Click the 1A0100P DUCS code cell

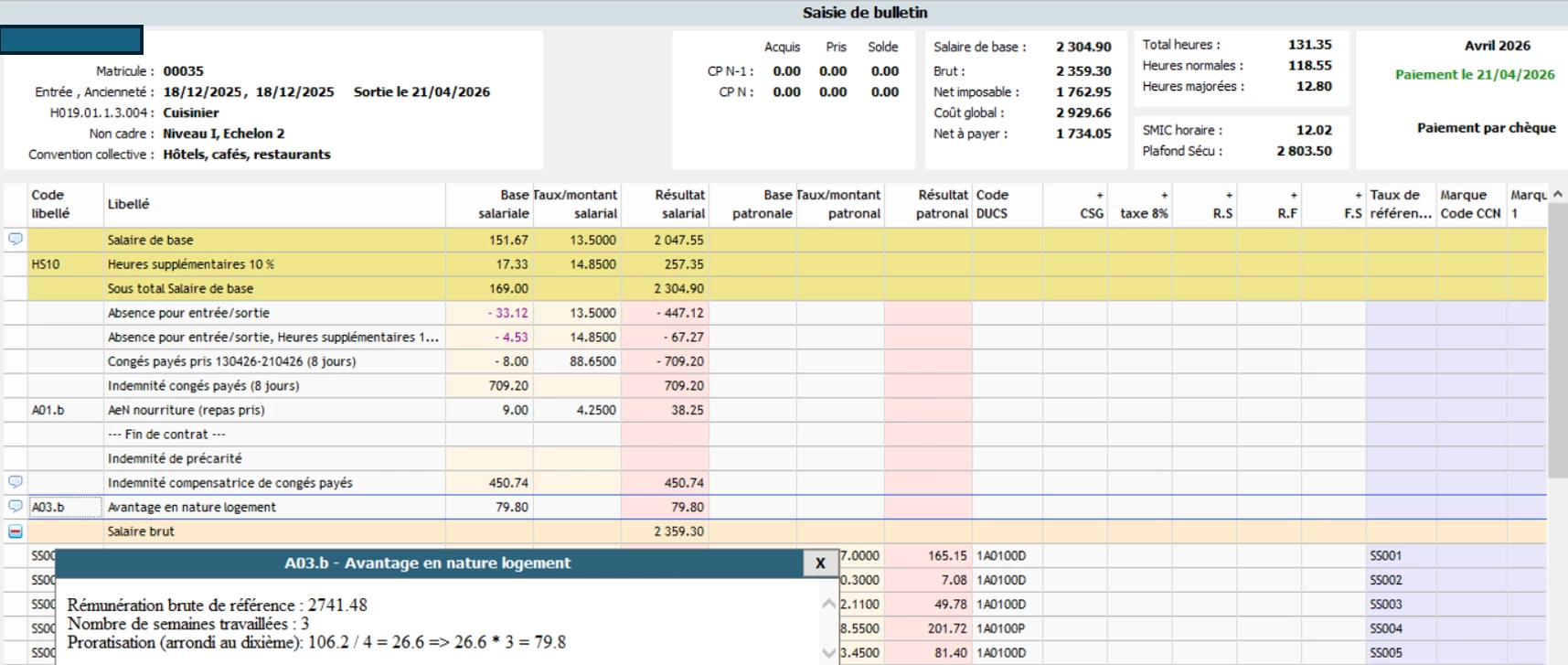(x=1008, y=628)
